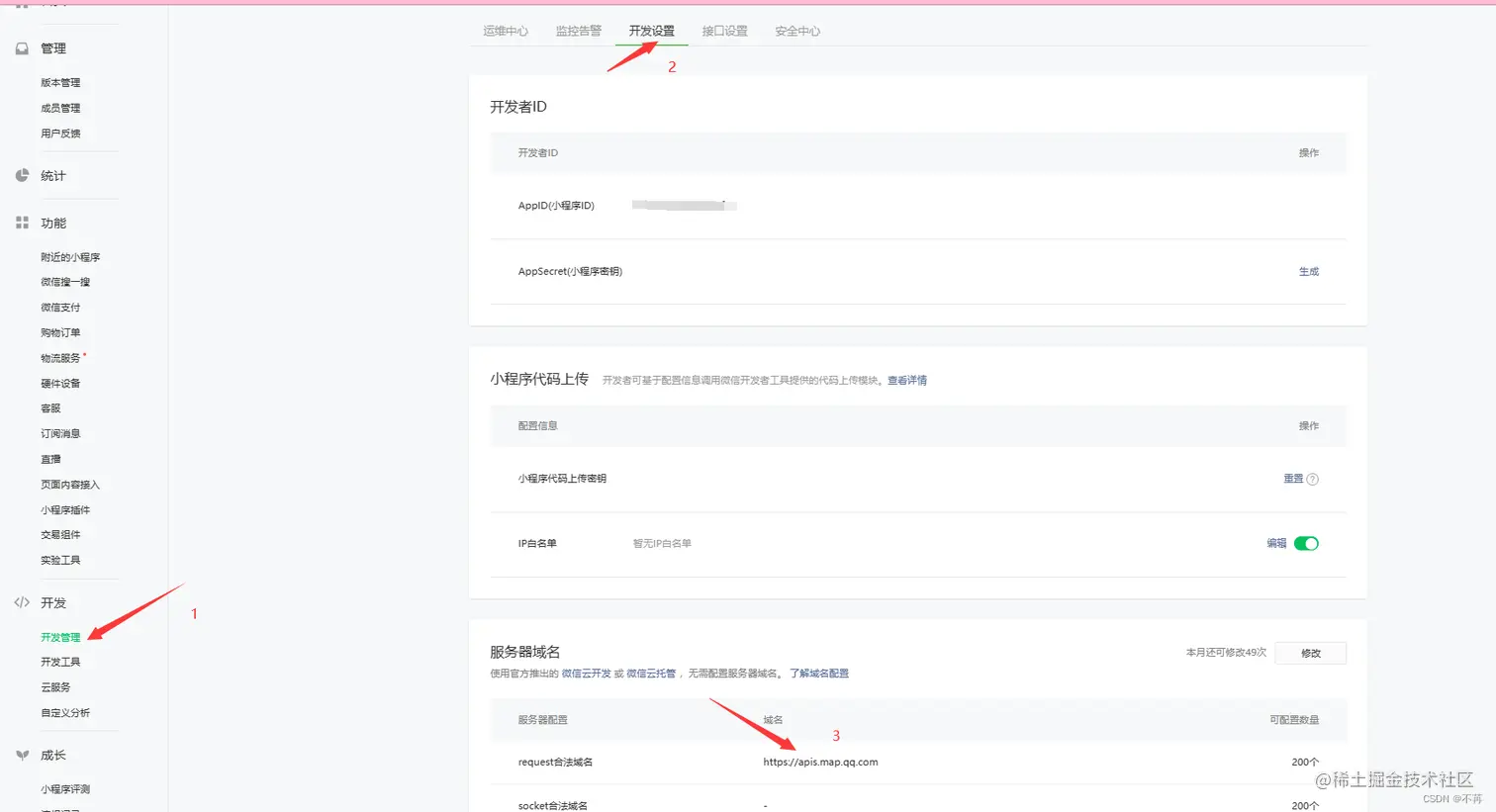
Task: Open the 查看详情 link
Action: click(x=906, y=380)
